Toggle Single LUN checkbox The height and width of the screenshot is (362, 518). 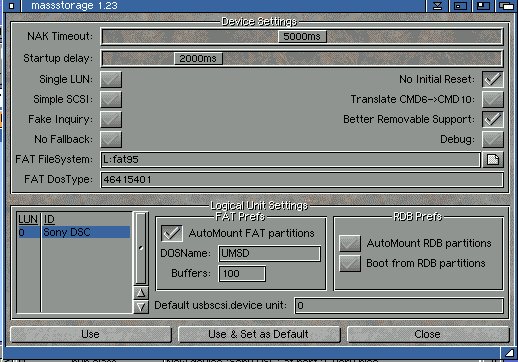pos(111,79)
